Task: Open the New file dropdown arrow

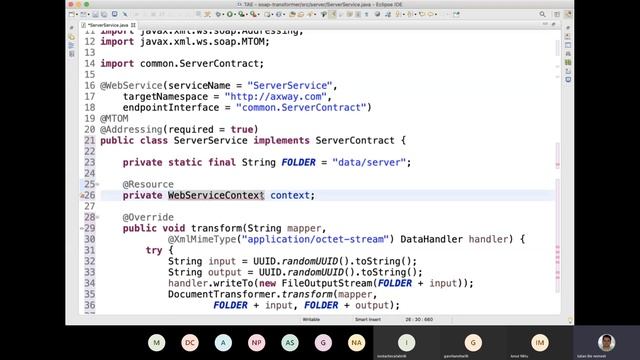Action: click(77, 14)
